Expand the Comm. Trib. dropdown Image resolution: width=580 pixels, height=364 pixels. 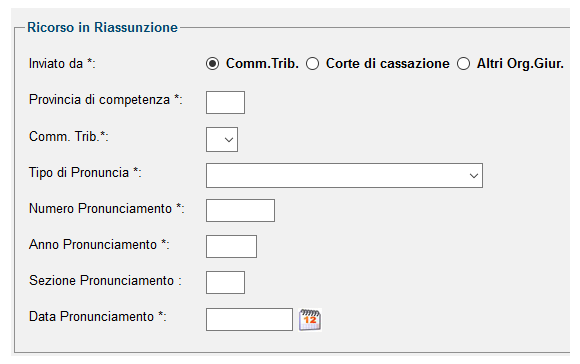point(222,139)
